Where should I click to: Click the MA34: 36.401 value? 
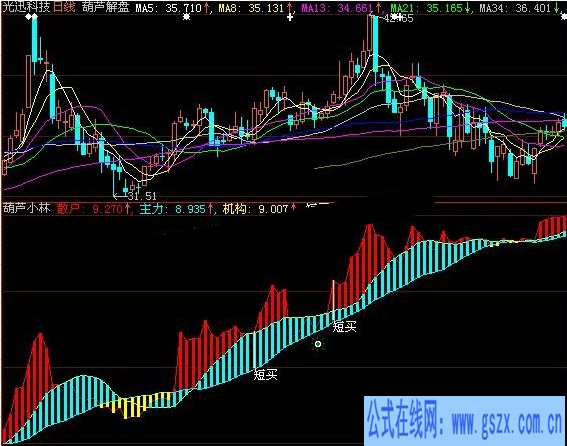pyautogui.click(x=515, y=8)
